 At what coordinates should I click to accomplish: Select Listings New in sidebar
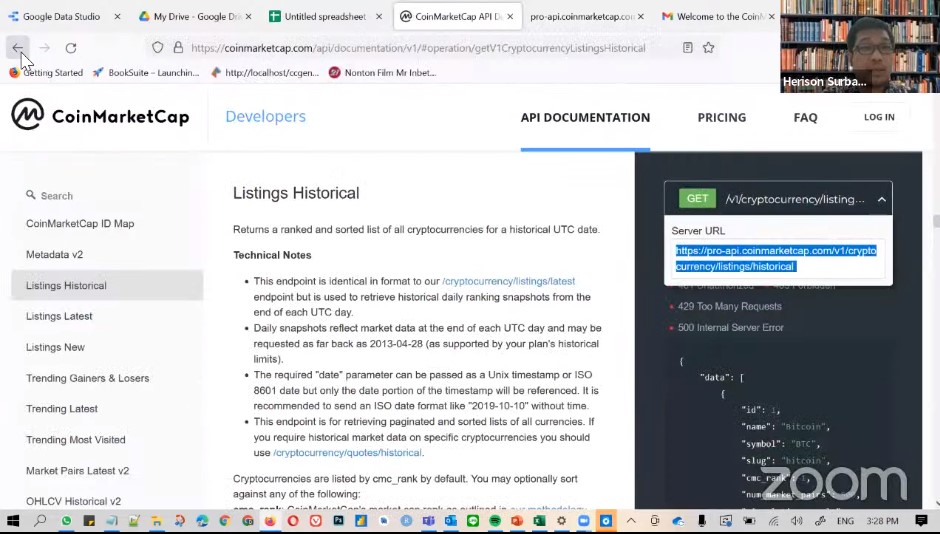55,348
